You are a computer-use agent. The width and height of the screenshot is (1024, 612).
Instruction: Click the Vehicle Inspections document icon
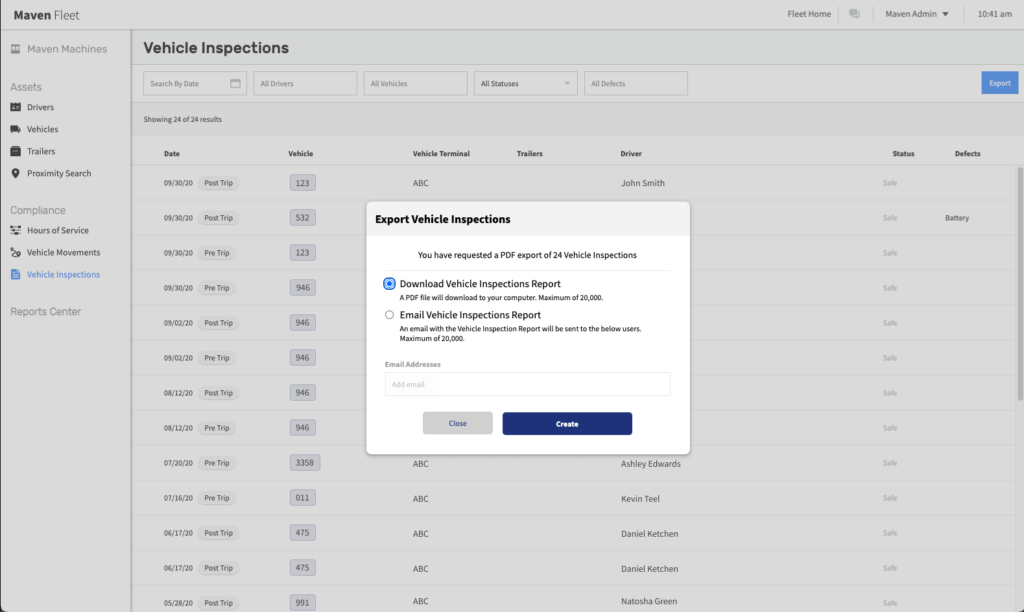coord(16,275)
